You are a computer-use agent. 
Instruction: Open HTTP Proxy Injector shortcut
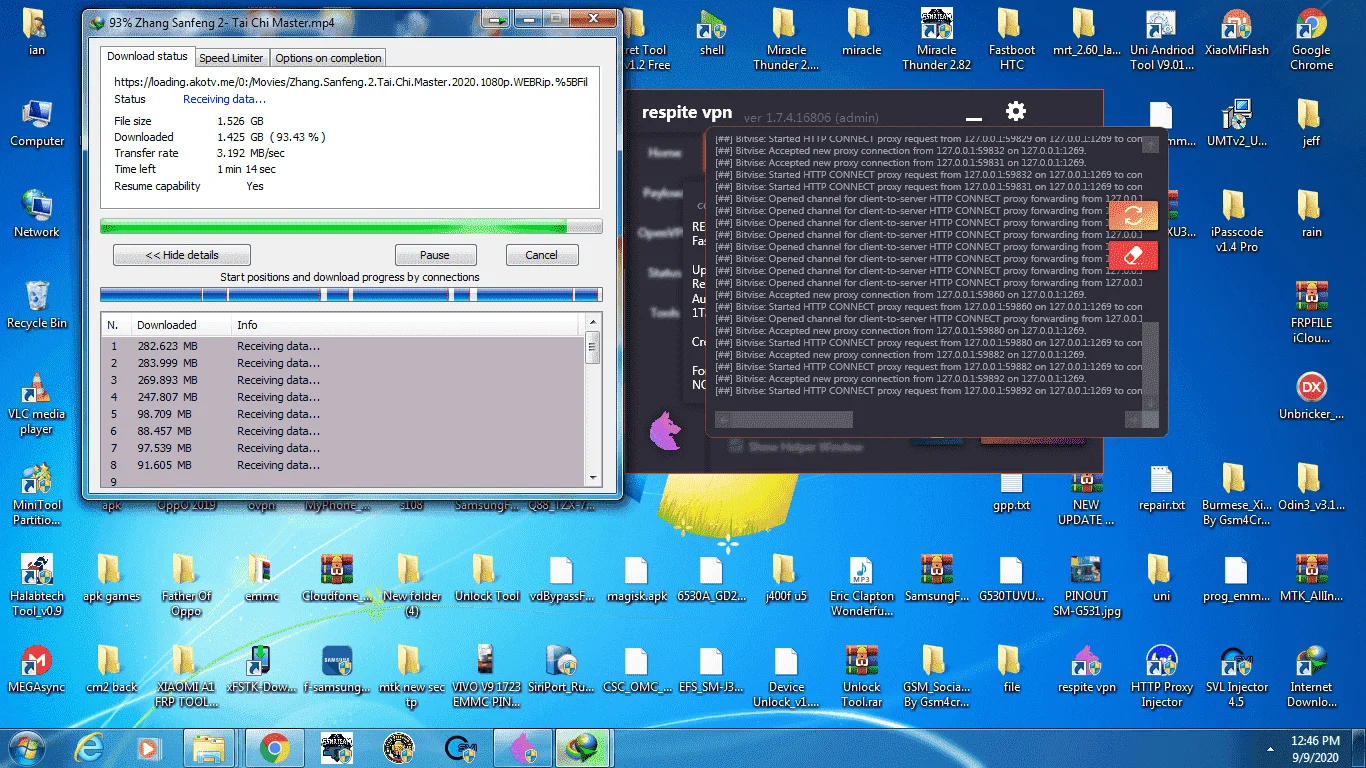pyautogui.click(x=1161, y=677)
